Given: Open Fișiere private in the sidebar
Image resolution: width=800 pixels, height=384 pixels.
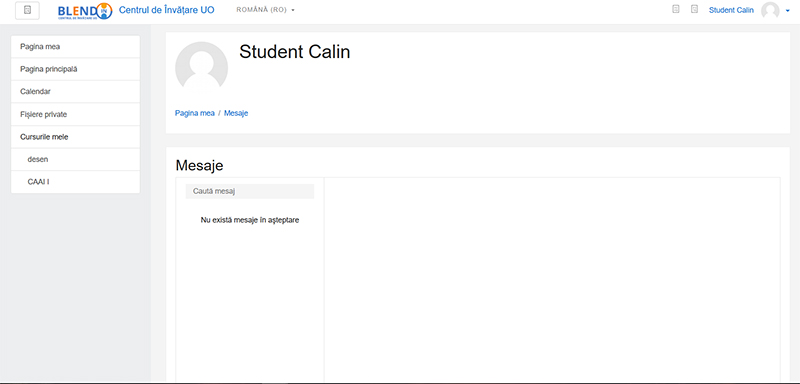Looking at the screenshot, I should click(76, 114).
